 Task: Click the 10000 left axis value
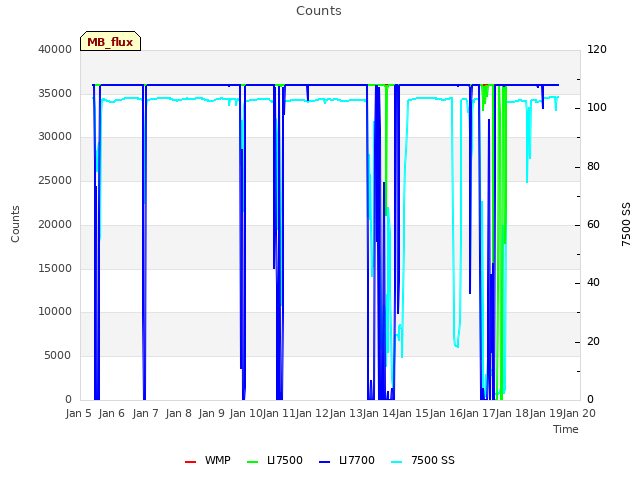point(55,311)
